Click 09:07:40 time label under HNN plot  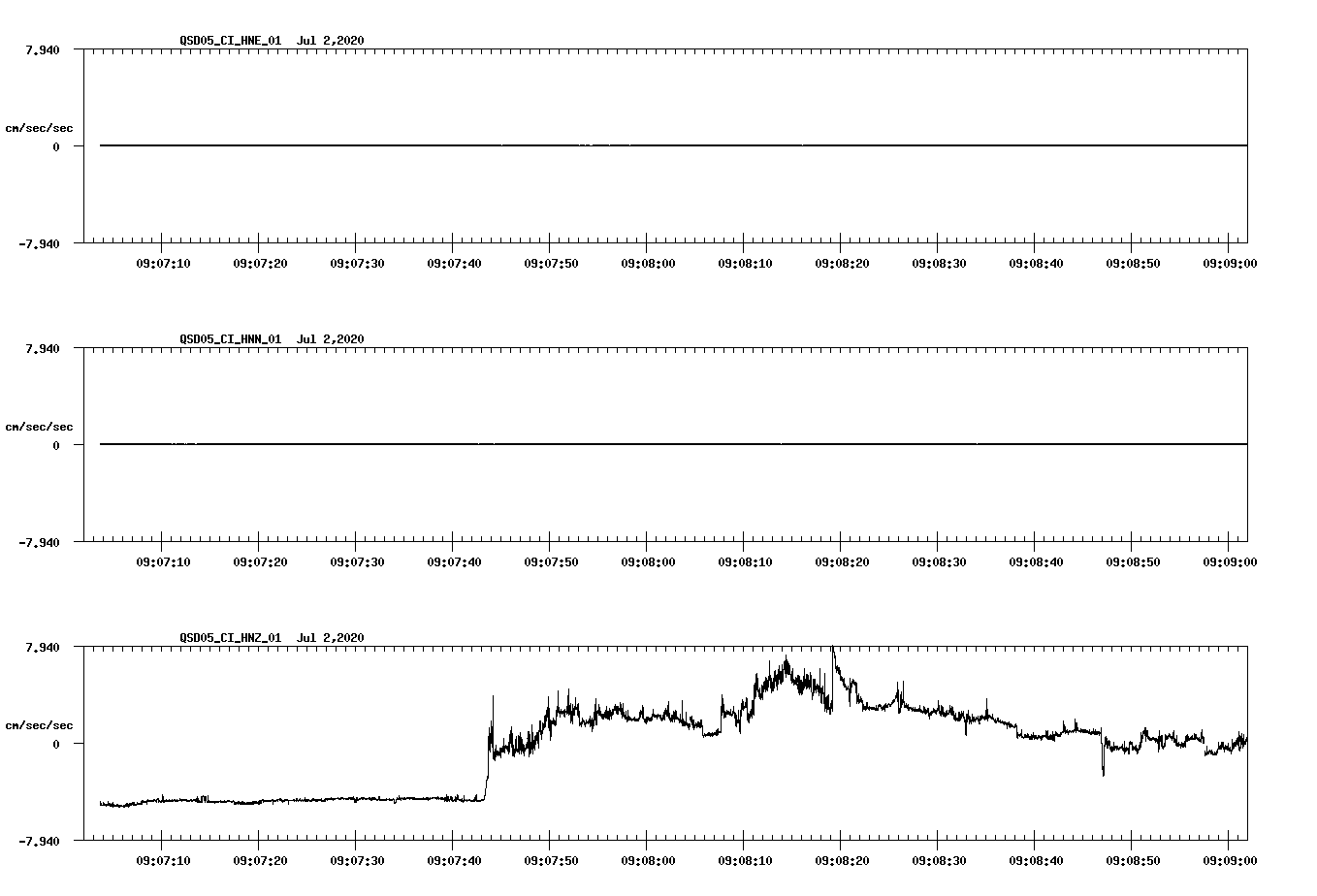[x=454, y=561]
